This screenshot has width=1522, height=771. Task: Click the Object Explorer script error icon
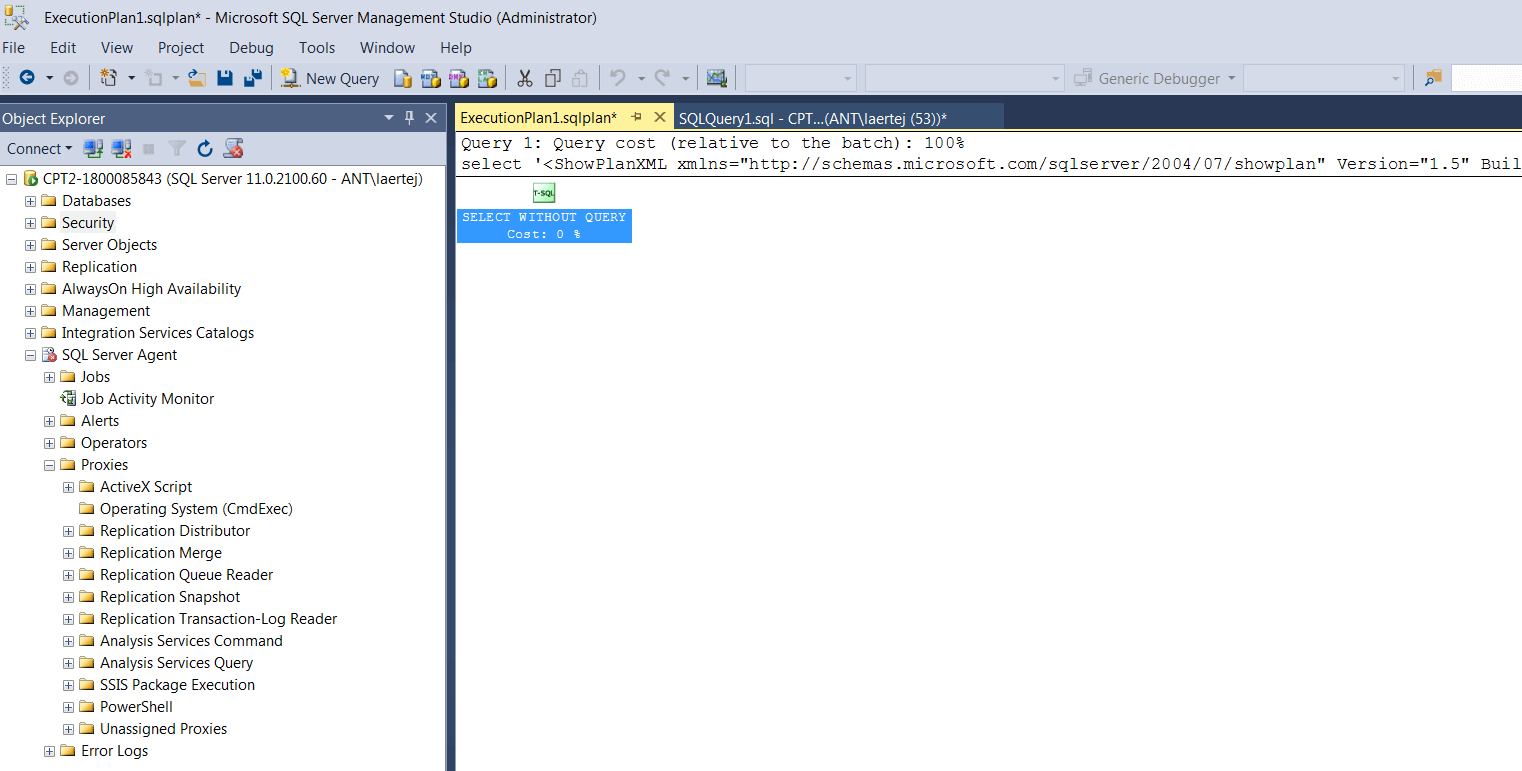click(x=233, y=149)
